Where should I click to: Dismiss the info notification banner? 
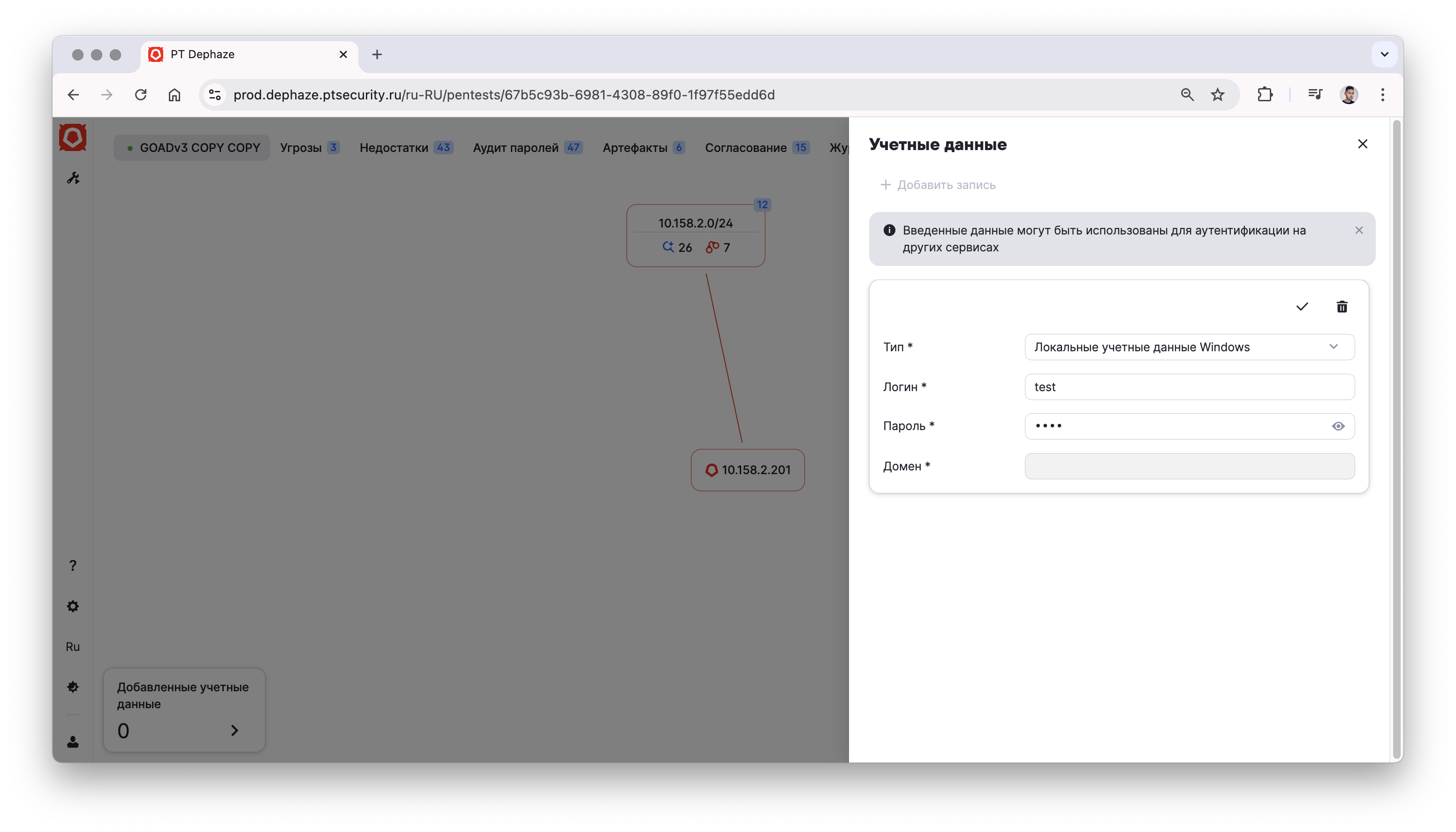coord(1359,230)
